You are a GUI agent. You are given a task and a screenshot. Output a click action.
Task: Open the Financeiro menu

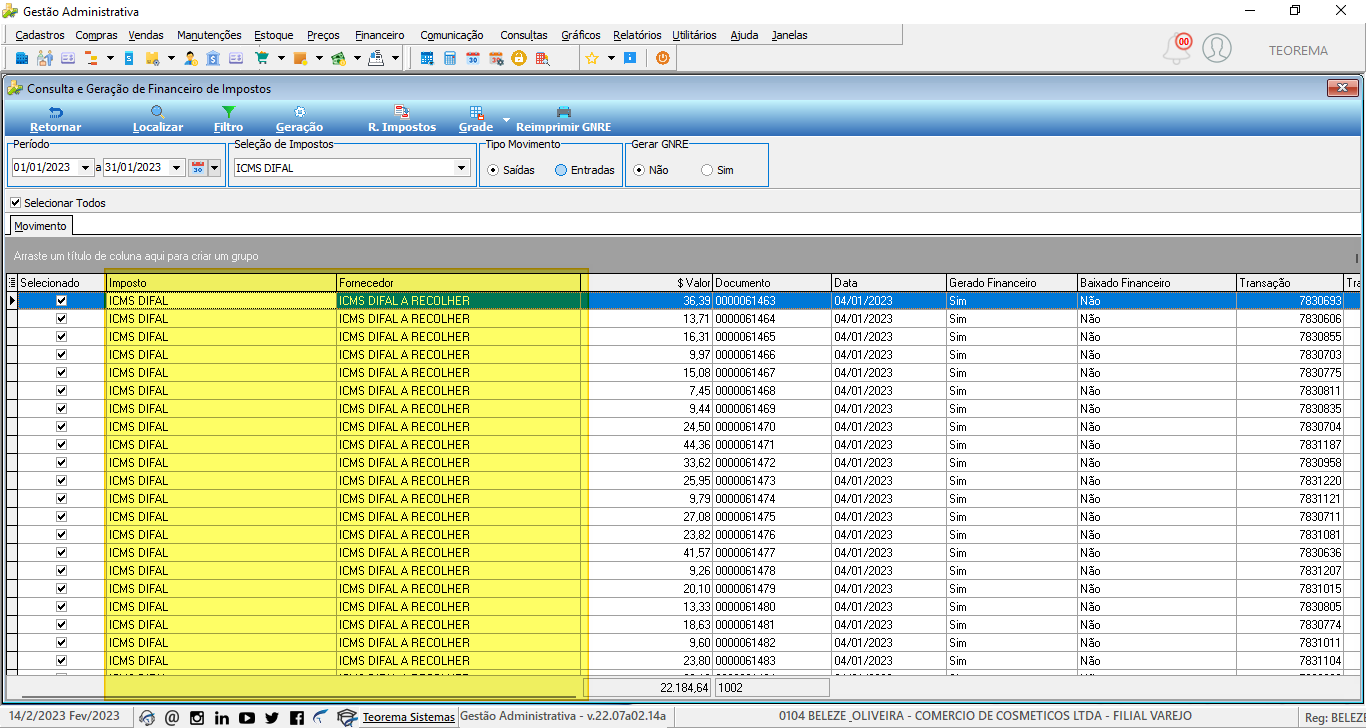(x=379, y=35)
